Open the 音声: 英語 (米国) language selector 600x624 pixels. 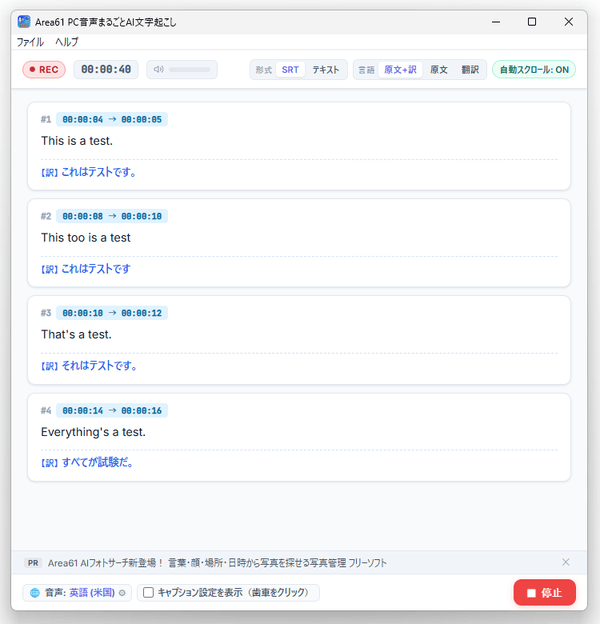77,593
